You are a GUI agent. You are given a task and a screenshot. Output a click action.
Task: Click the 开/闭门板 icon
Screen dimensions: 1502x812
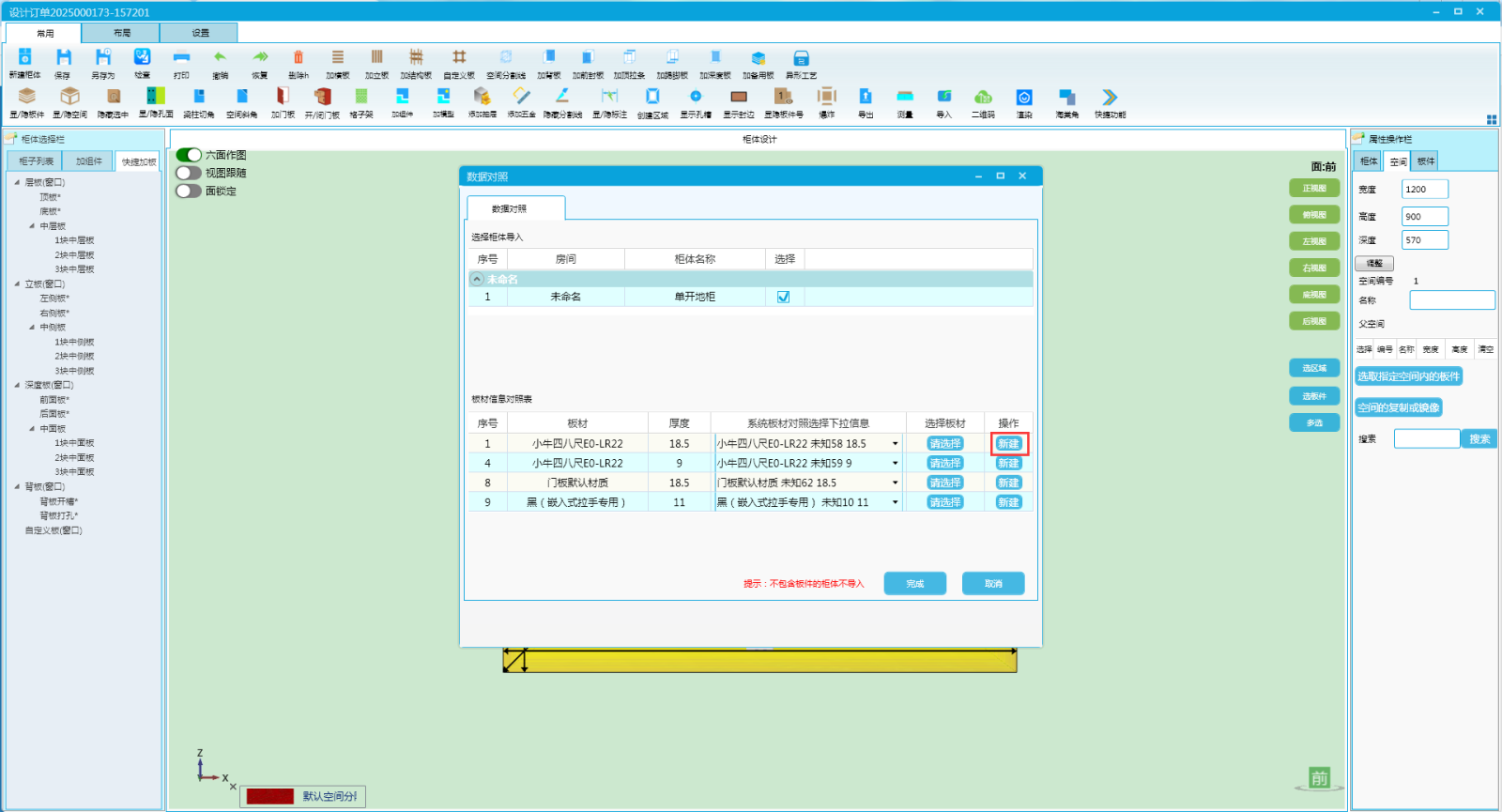(x=322, y=97)
